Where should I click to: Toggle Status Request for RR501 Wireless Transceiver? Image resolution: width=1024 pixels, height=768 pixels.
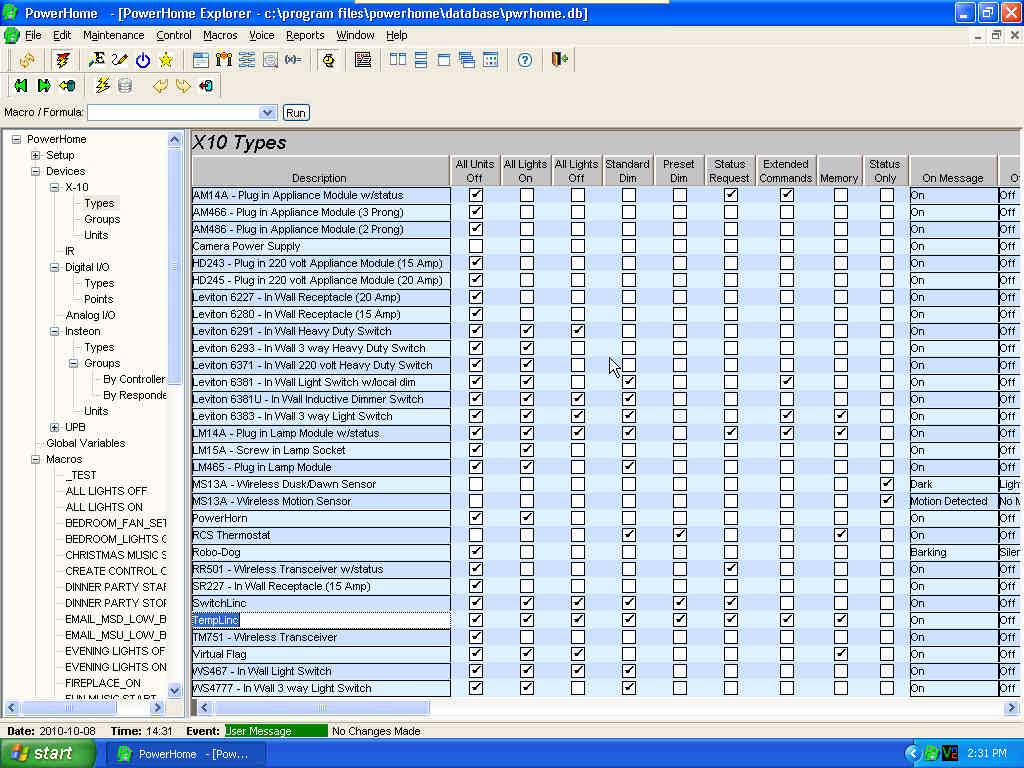coord(731,568)
